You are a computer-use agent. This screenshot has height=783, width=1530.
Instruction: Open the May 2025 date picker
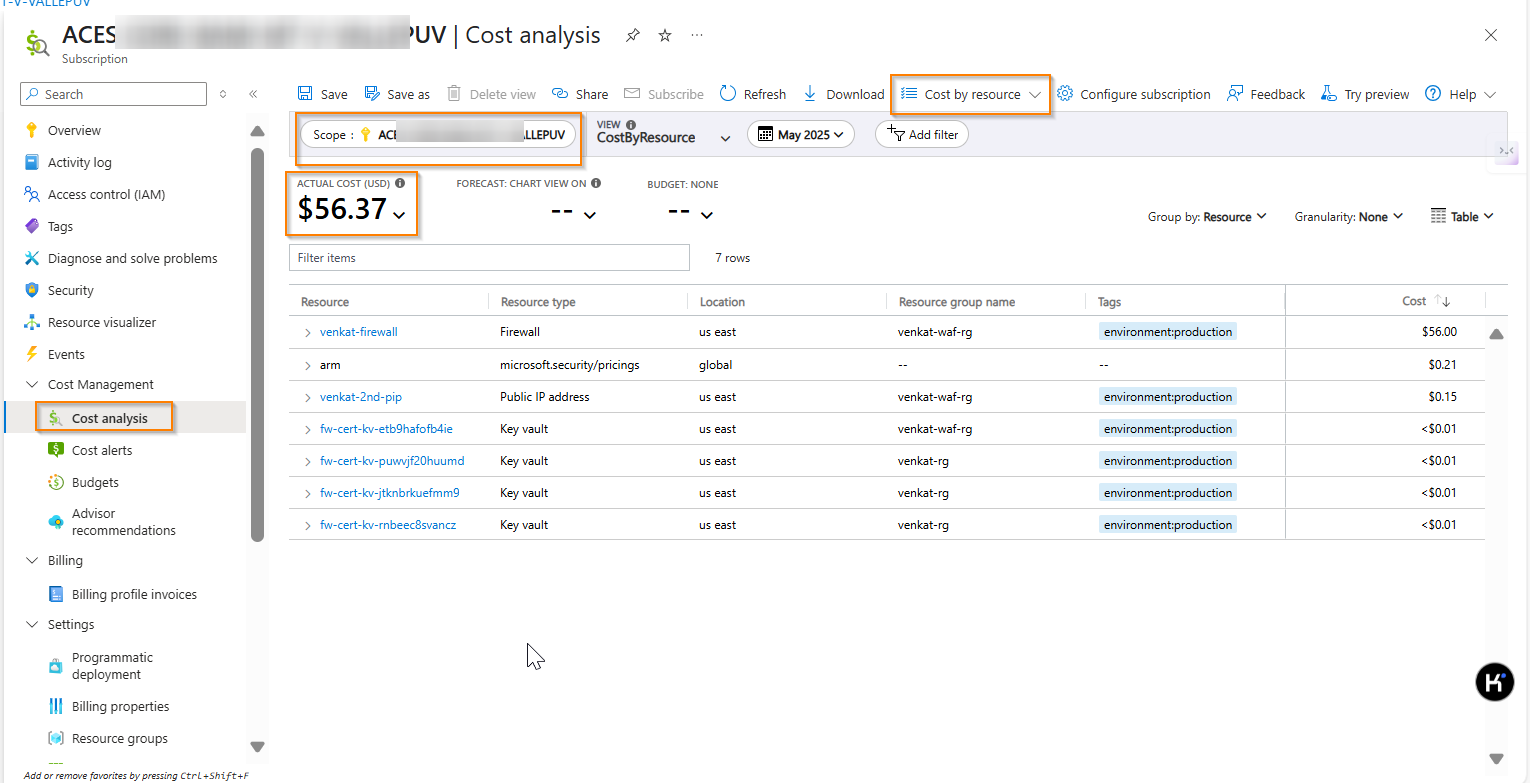[x=800, y=133]
